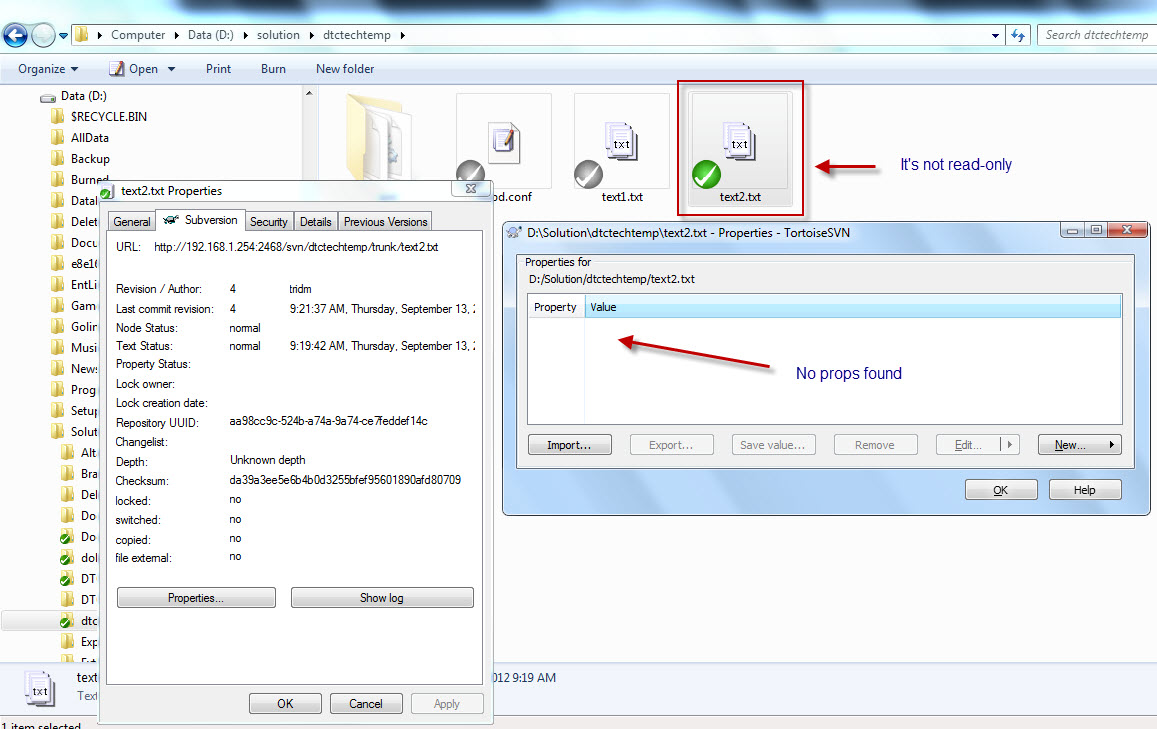Maximize the TortoiseSVN properties window

tap(1096, 229)
